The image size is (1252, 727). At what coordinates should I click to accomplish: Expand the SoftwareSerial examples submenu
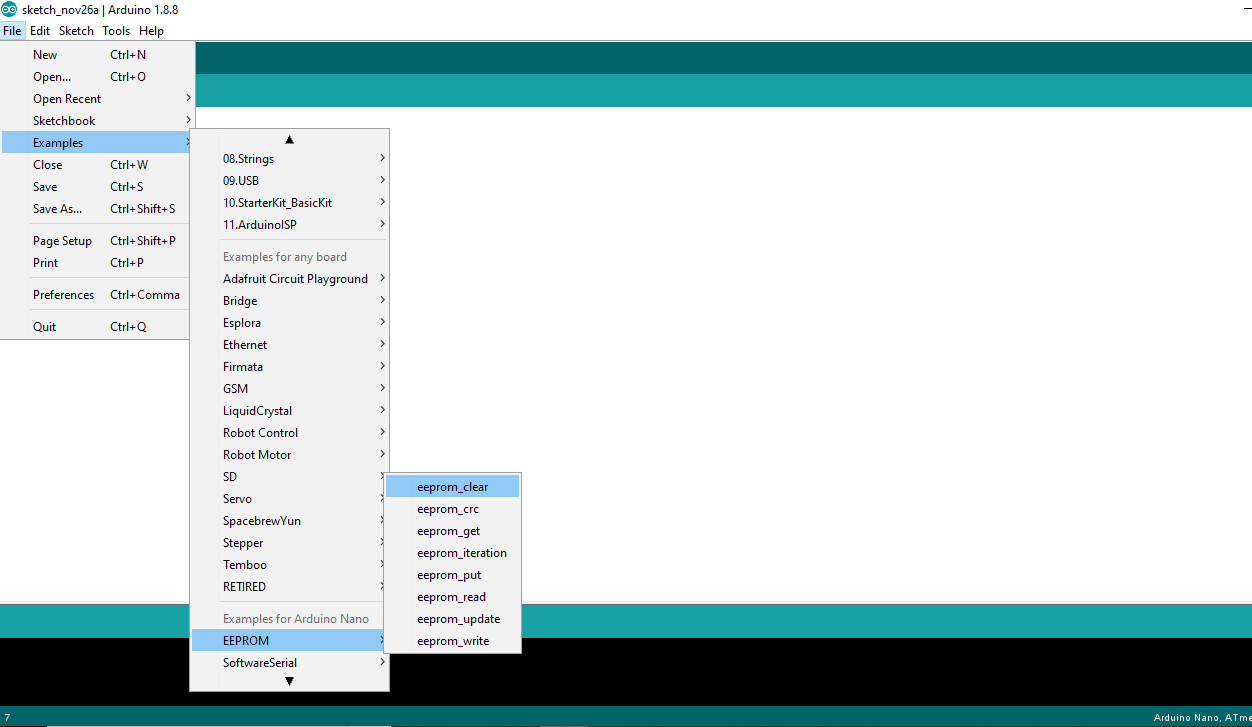pyautogui.click(x=259, y=662)
